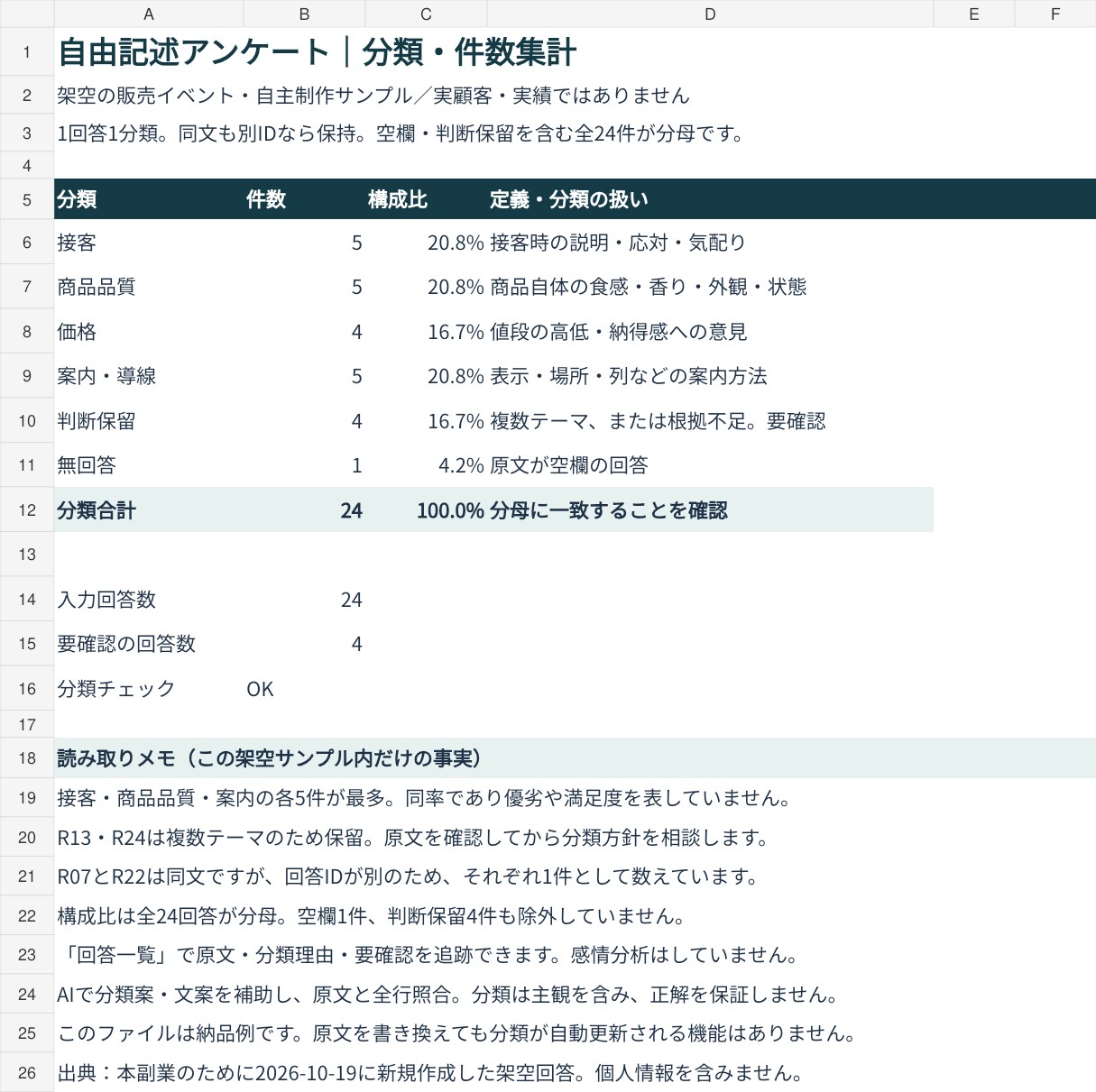
Task: Select row 1 header
Action: (27, 52)
